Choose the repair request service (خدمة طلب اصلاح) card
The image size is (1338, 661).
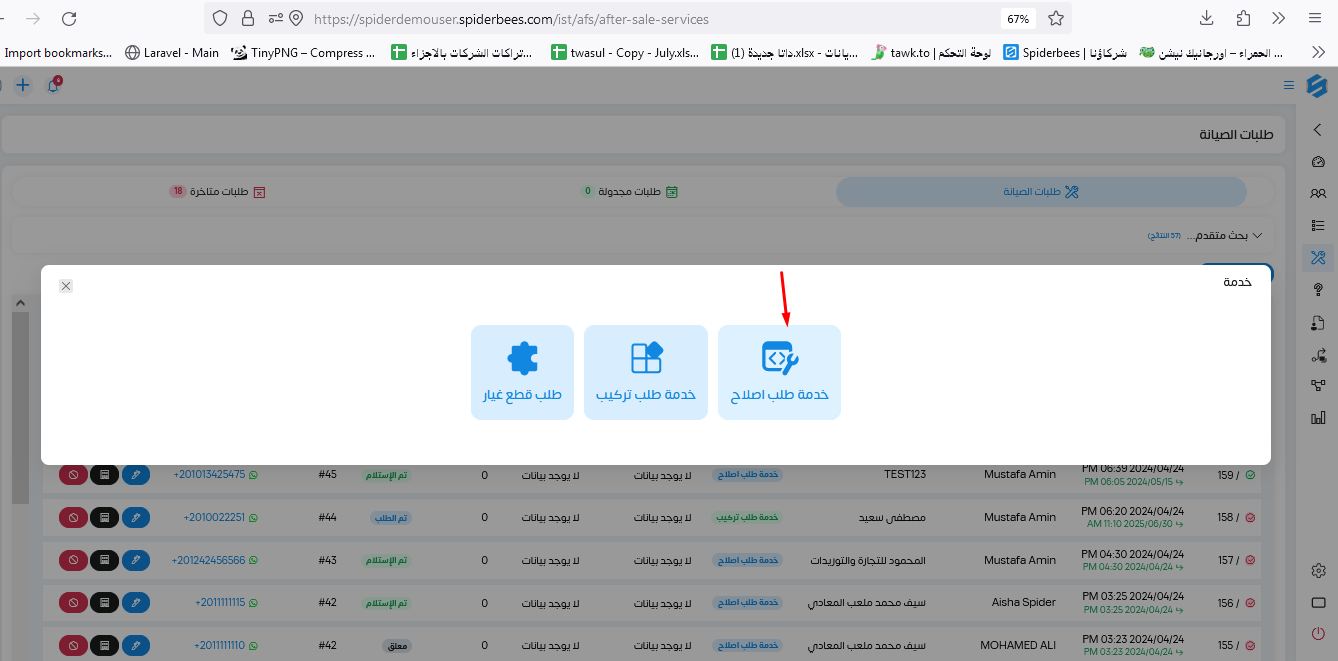pos(779,372)
